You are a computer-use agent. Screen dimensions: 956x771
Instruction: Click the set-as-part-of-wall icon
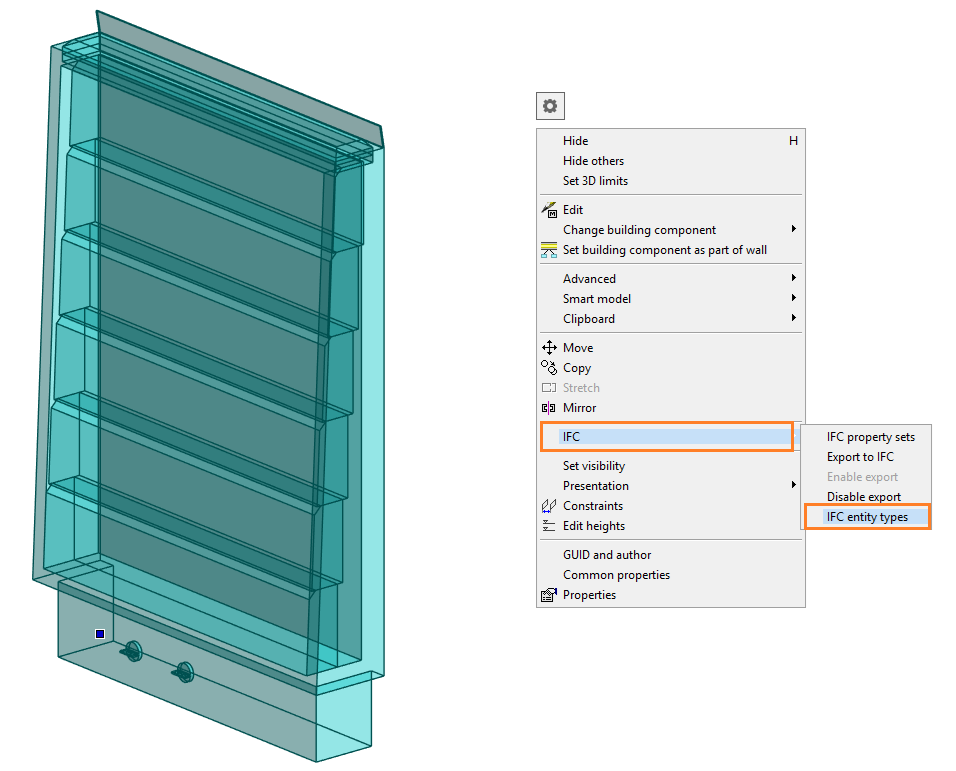coord(549,250)
